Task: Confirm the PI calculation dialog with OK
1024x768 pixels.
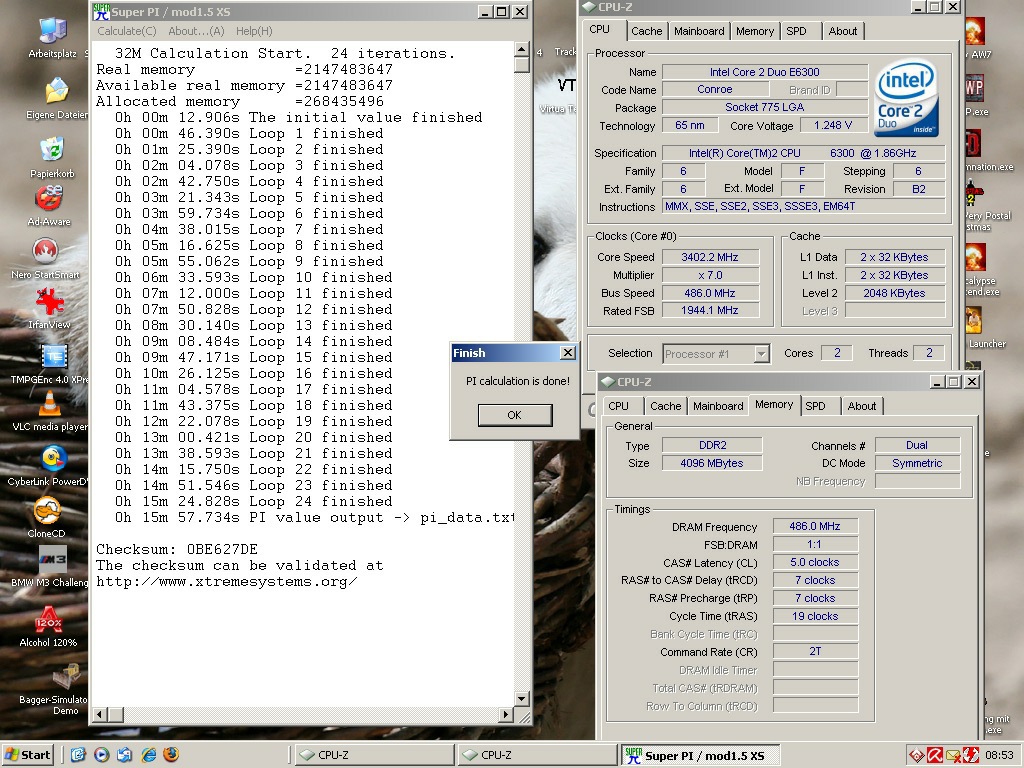Action: pyautogui.click(x=515, y=415)
